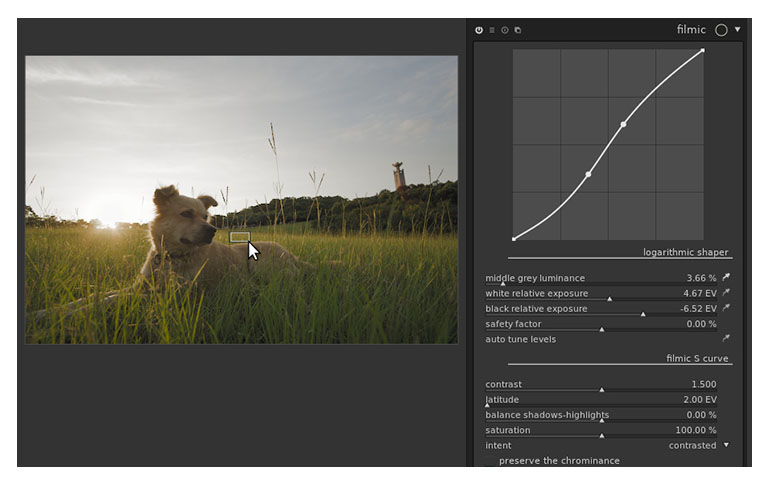
Task: Click the safety factor slider
Action: coord(600,325)
